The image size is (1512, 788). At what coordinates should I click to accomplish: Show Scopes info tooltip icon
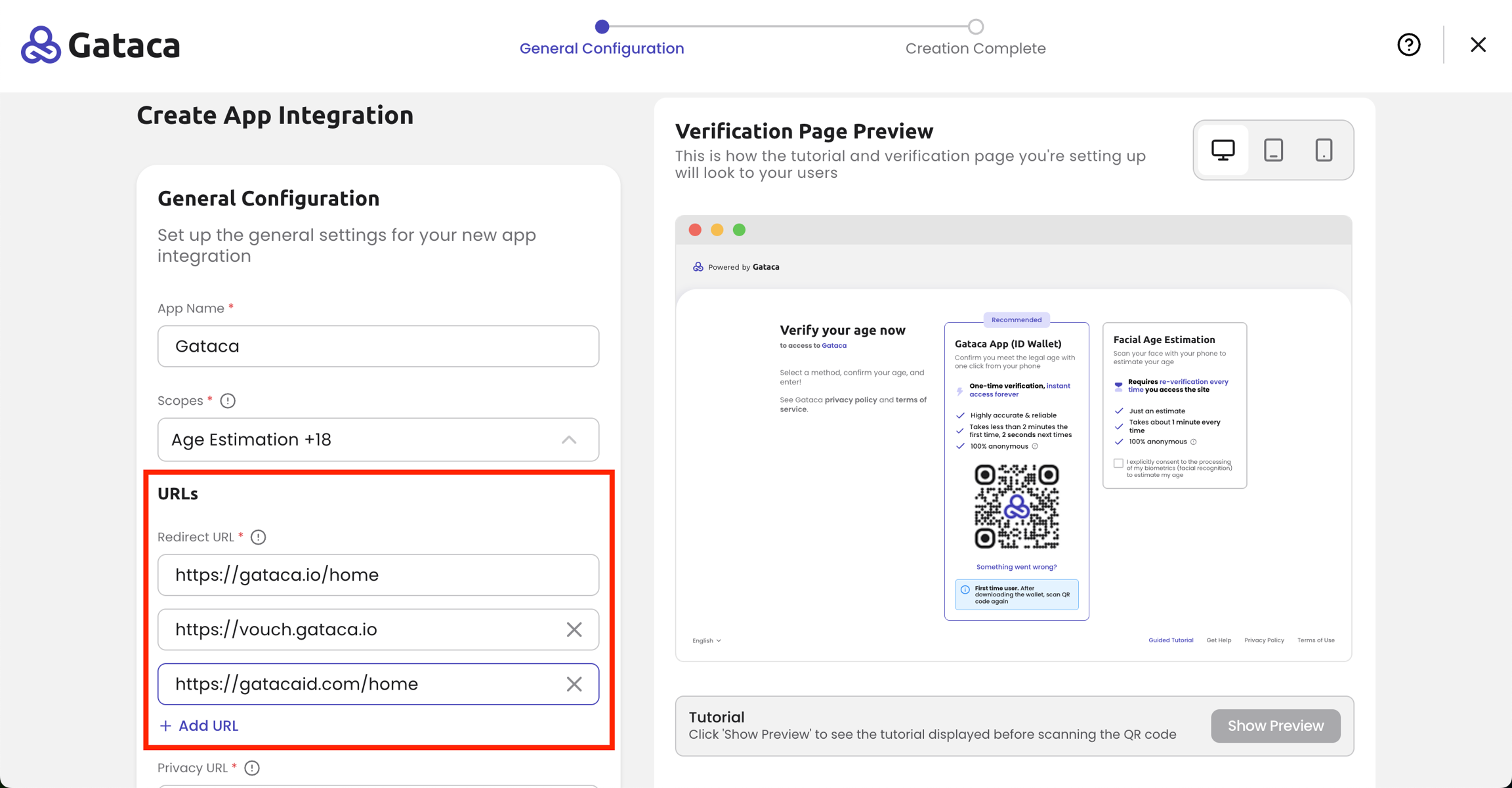pyautogui.click(x=228, y=401)
